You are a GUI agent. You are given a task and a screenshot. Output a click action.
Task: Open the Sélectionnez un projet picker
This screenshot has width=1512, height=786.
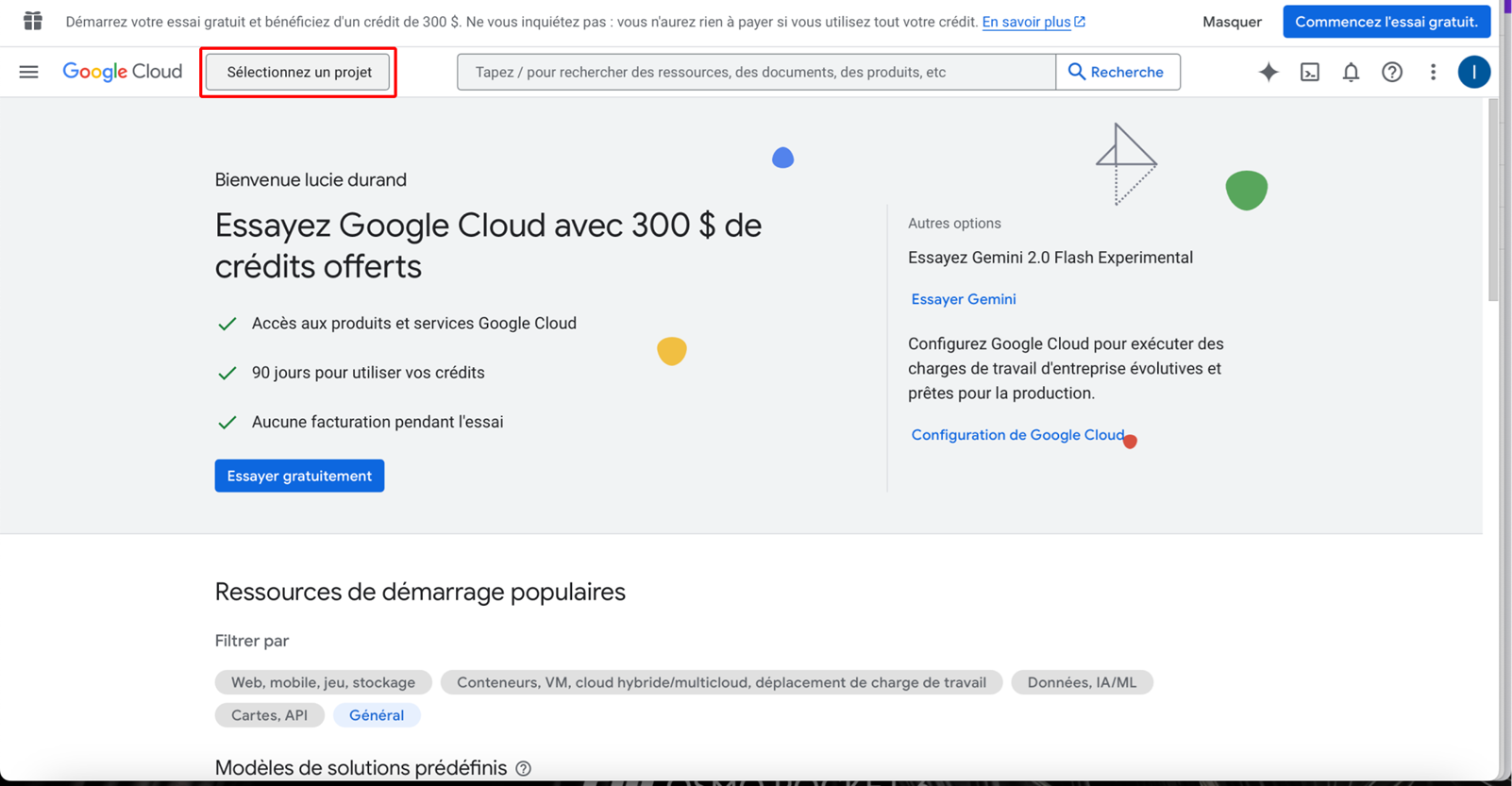click(x=298, y=72)
